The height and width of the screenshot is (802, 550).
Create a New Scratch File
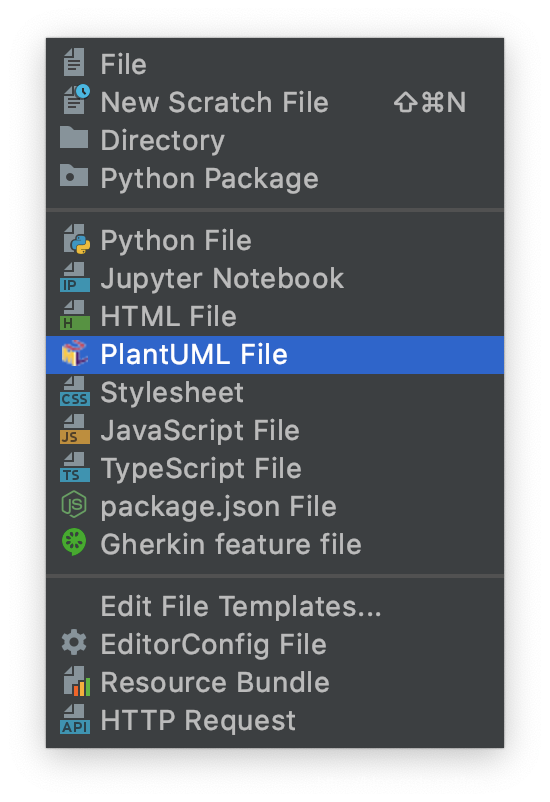click(275, 102)
